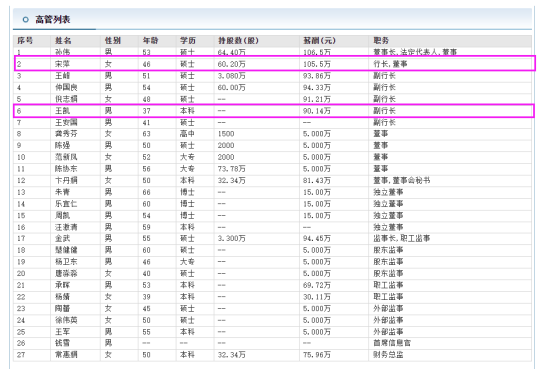This screenshot has height=369, width=547.
Task: Select the name 王军 in row 25
Action: pos(62,332)
